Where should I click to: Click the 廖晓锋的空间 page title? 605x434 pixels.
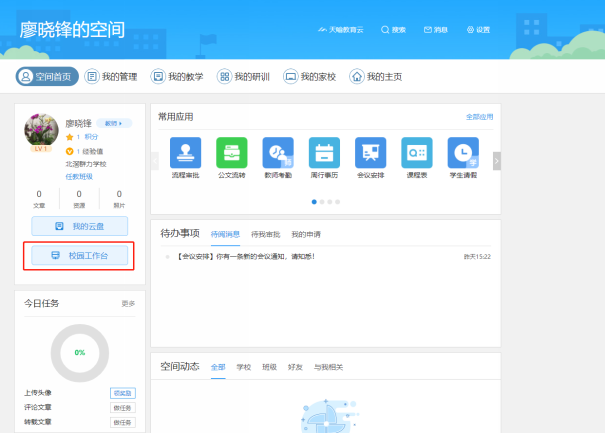(72, 30)
